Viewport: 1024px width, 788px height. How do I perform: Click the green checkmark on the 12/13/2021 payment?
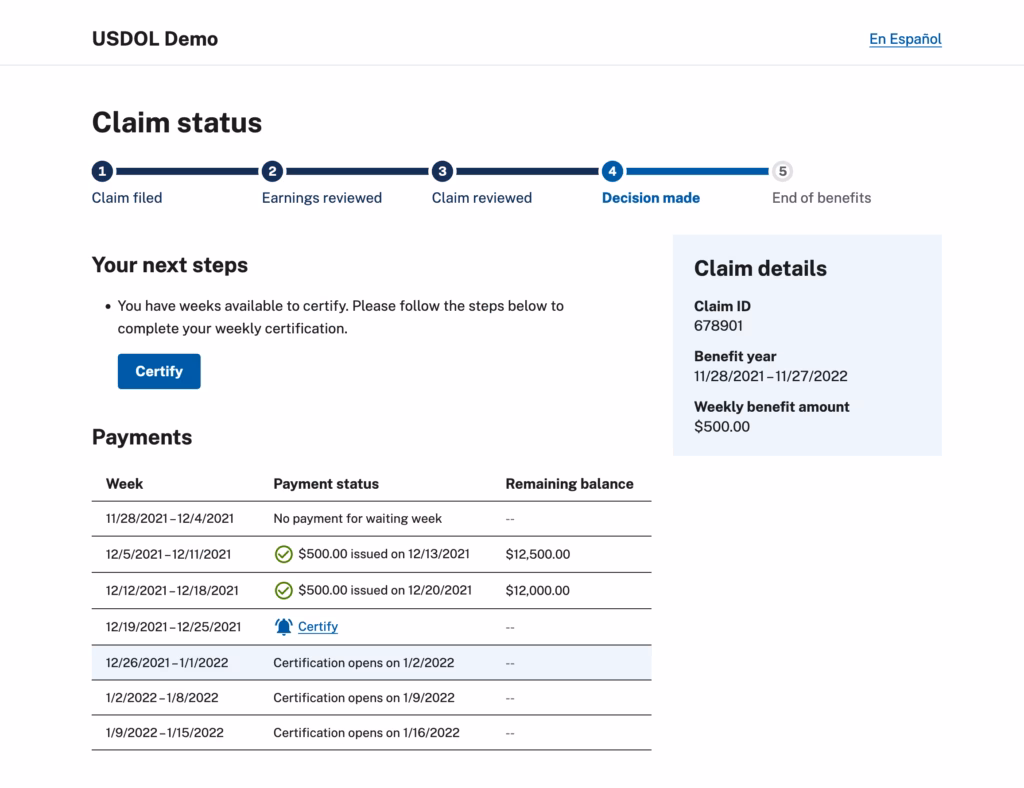[283, 554]
